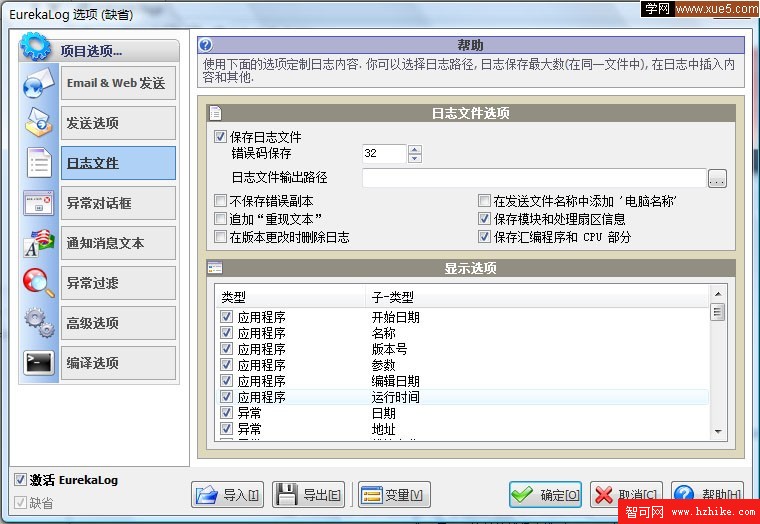Select the 地址 sub-type text
760x524 pixels.
pyautogui.click(x=383, y=429)
